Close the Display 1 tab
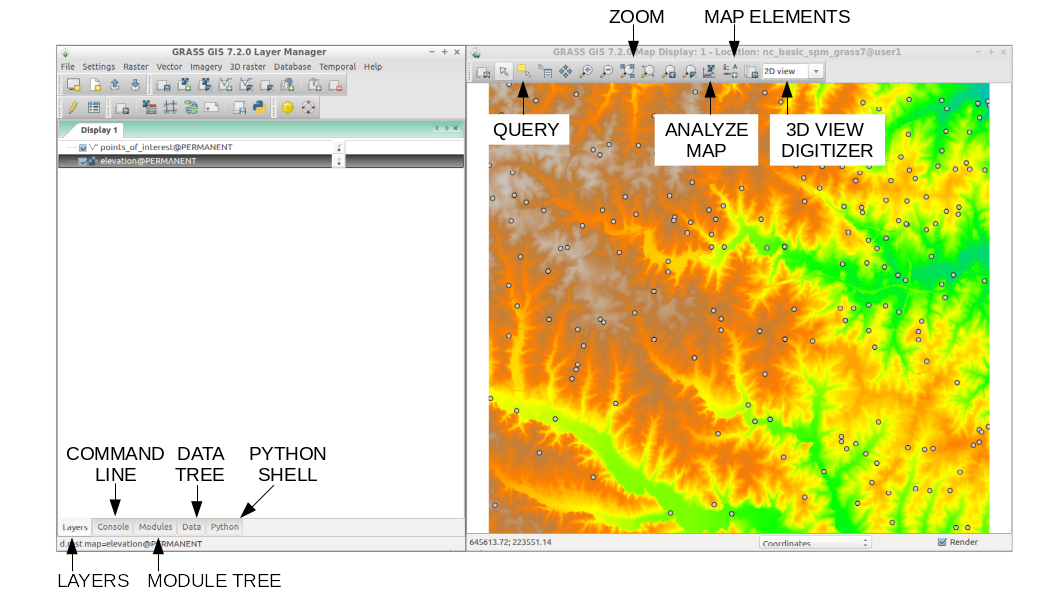The height and width of the screenshot is (595, 1058). click(456, 128)
